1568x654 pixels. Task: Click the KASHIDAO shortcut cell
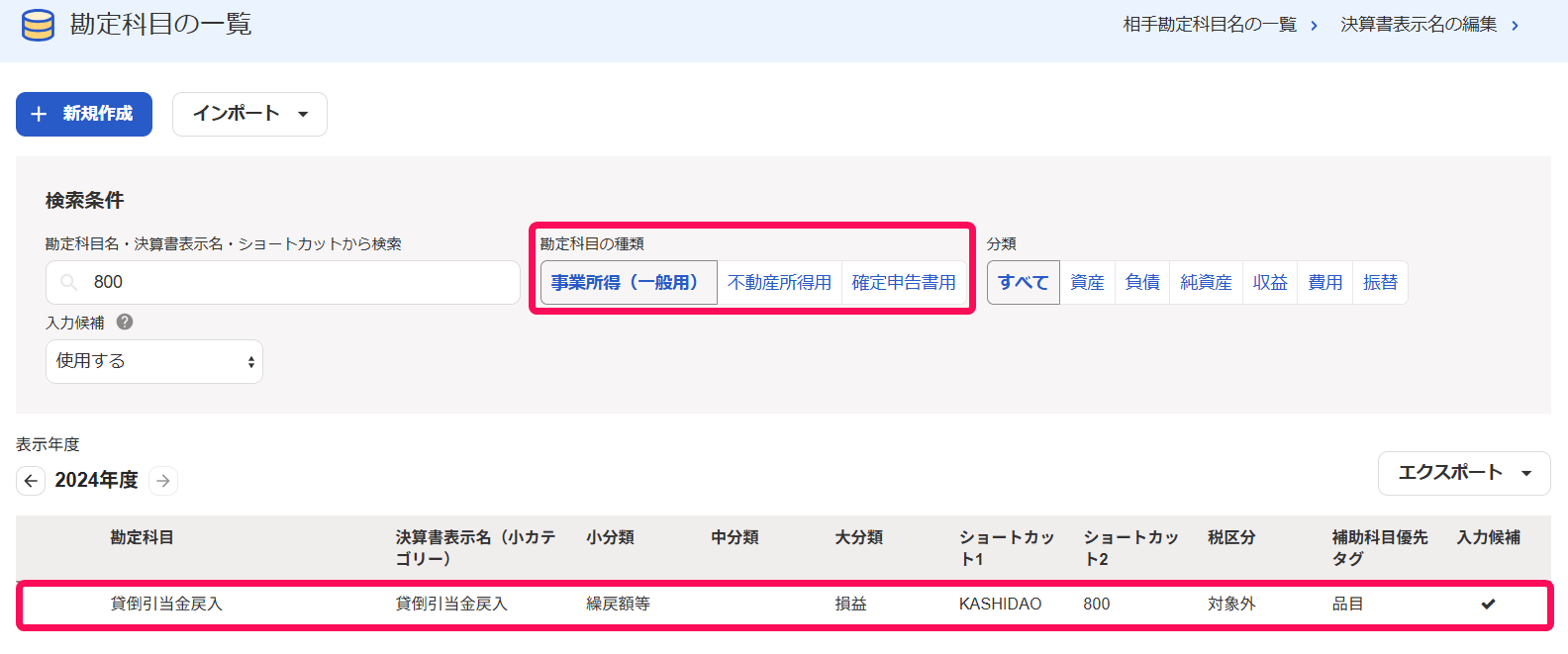(x=1000, y=604)
